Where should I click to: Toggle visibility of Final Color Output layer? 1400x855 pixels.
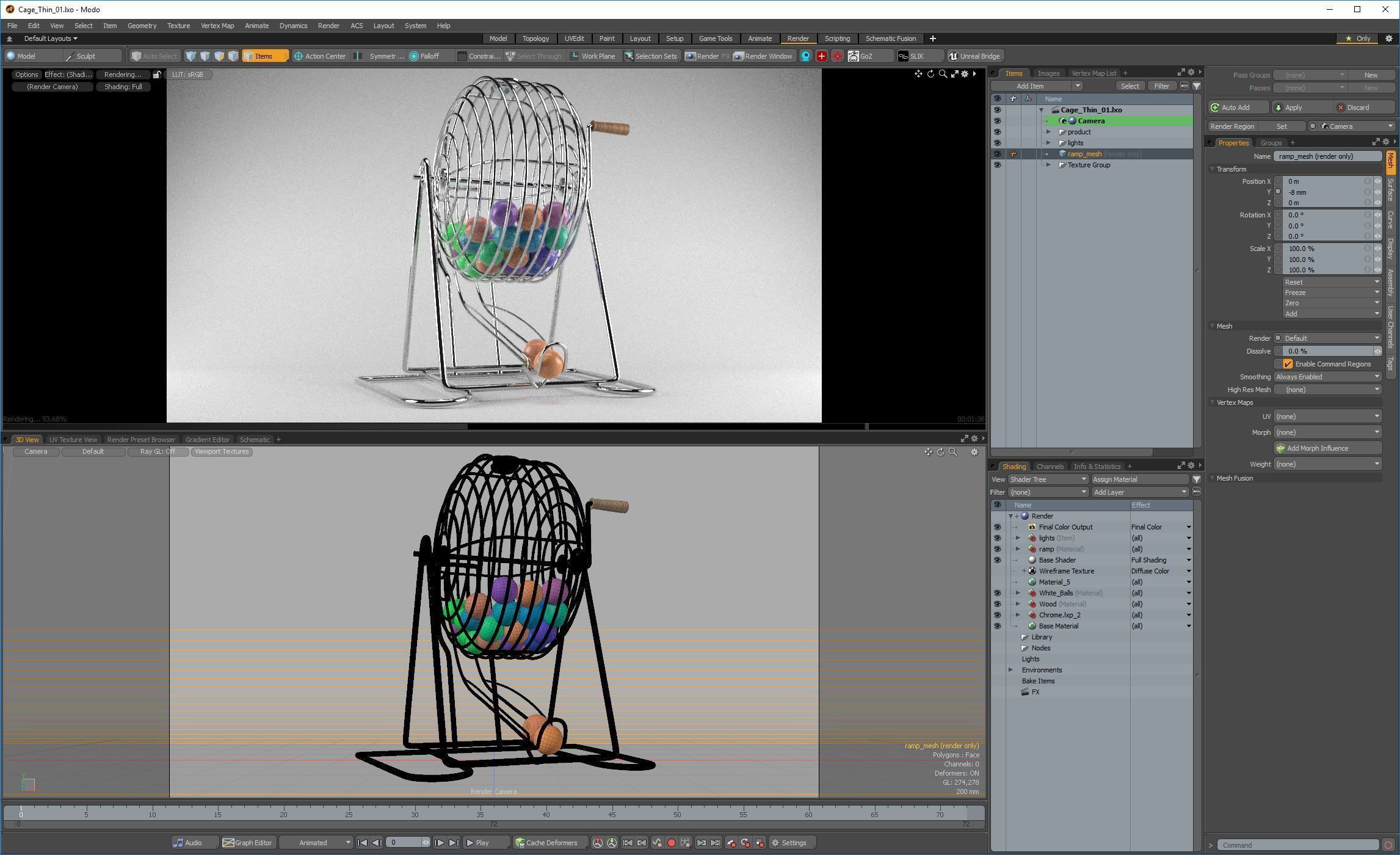coord(997,527)
